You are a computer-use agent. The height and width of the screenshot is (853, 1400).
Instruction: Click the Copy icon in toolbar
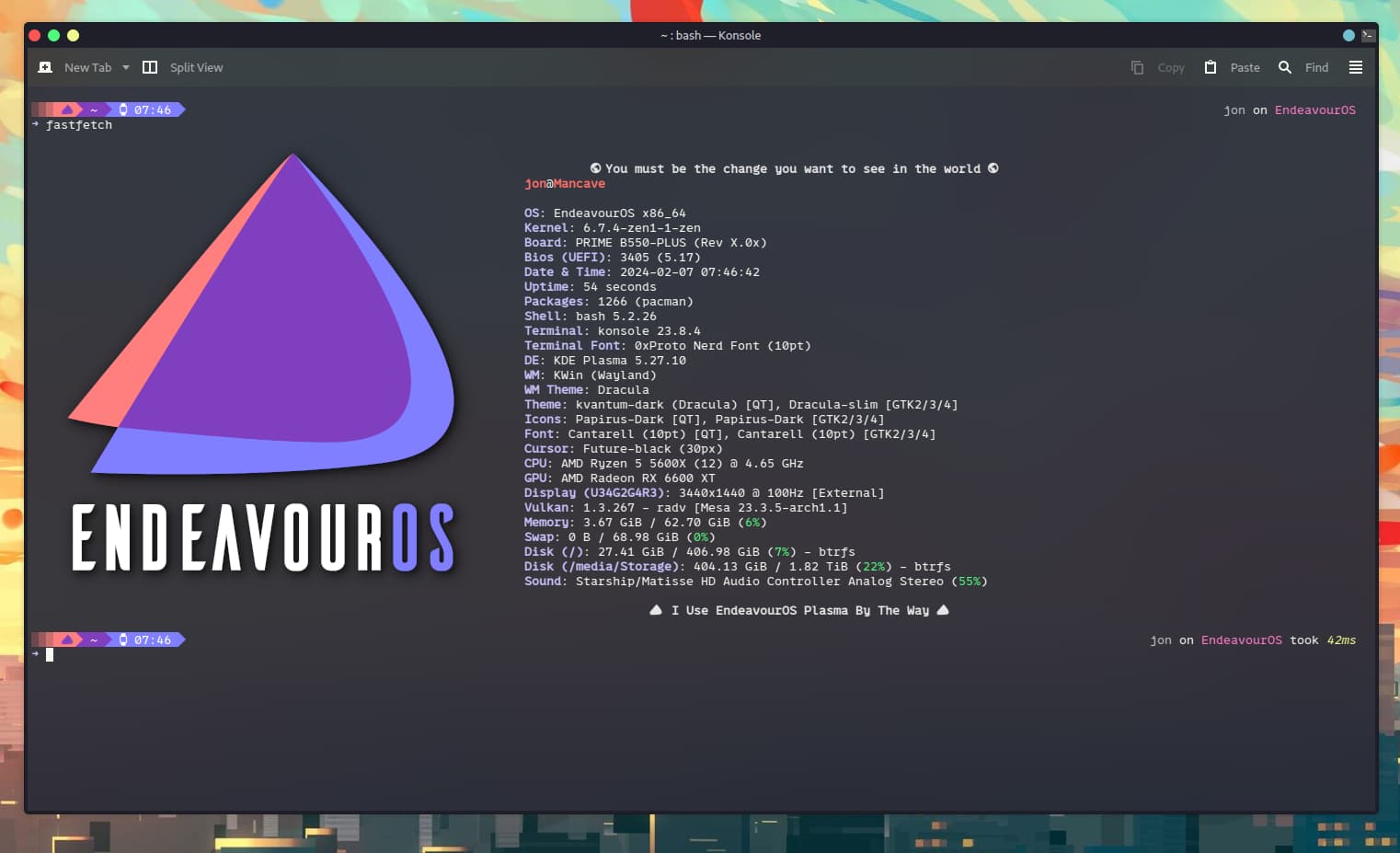[1137, 67]
